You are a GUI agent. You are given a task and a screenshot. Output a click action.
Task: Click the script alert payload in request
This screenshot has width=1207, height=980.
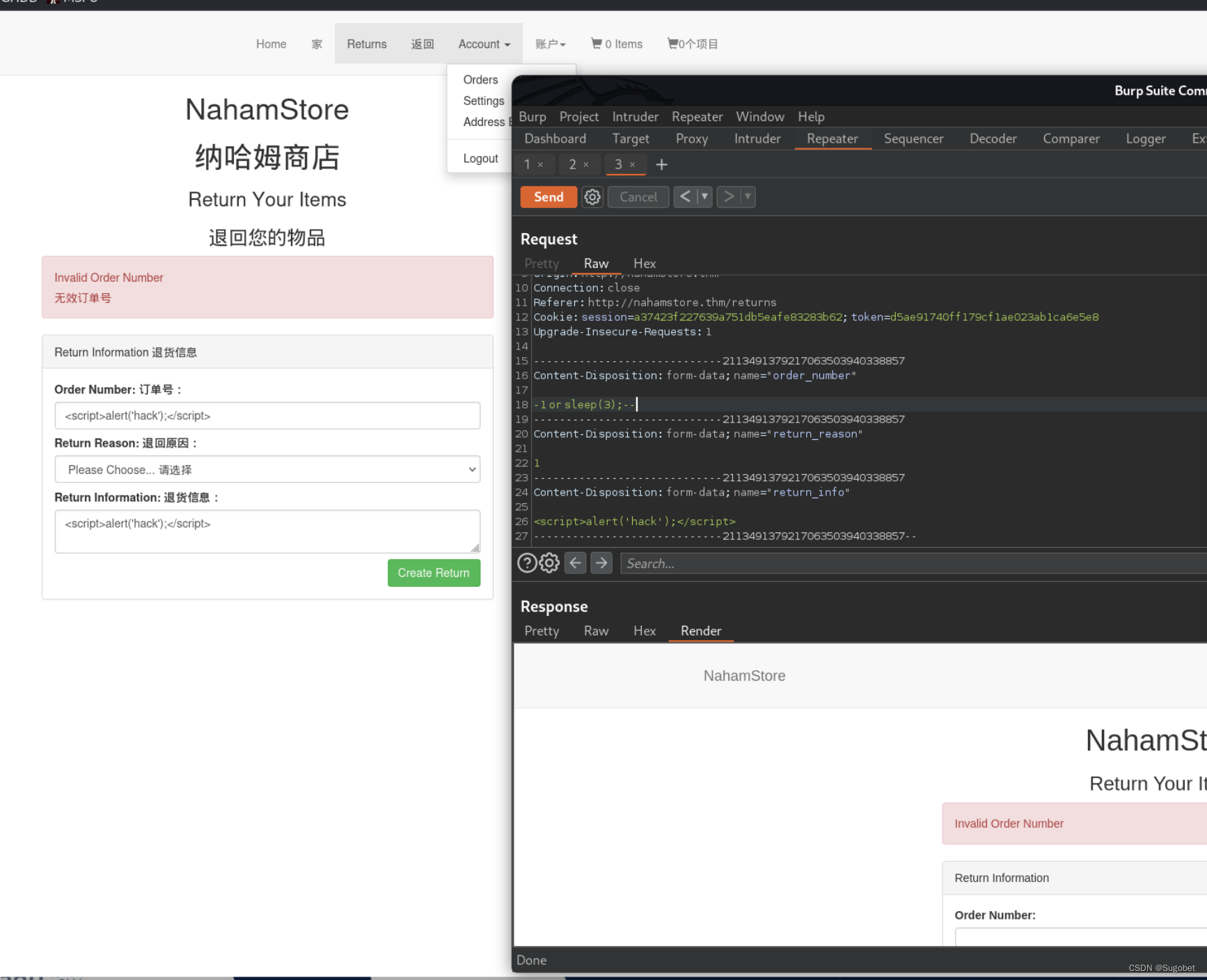[x=634, y=521]
